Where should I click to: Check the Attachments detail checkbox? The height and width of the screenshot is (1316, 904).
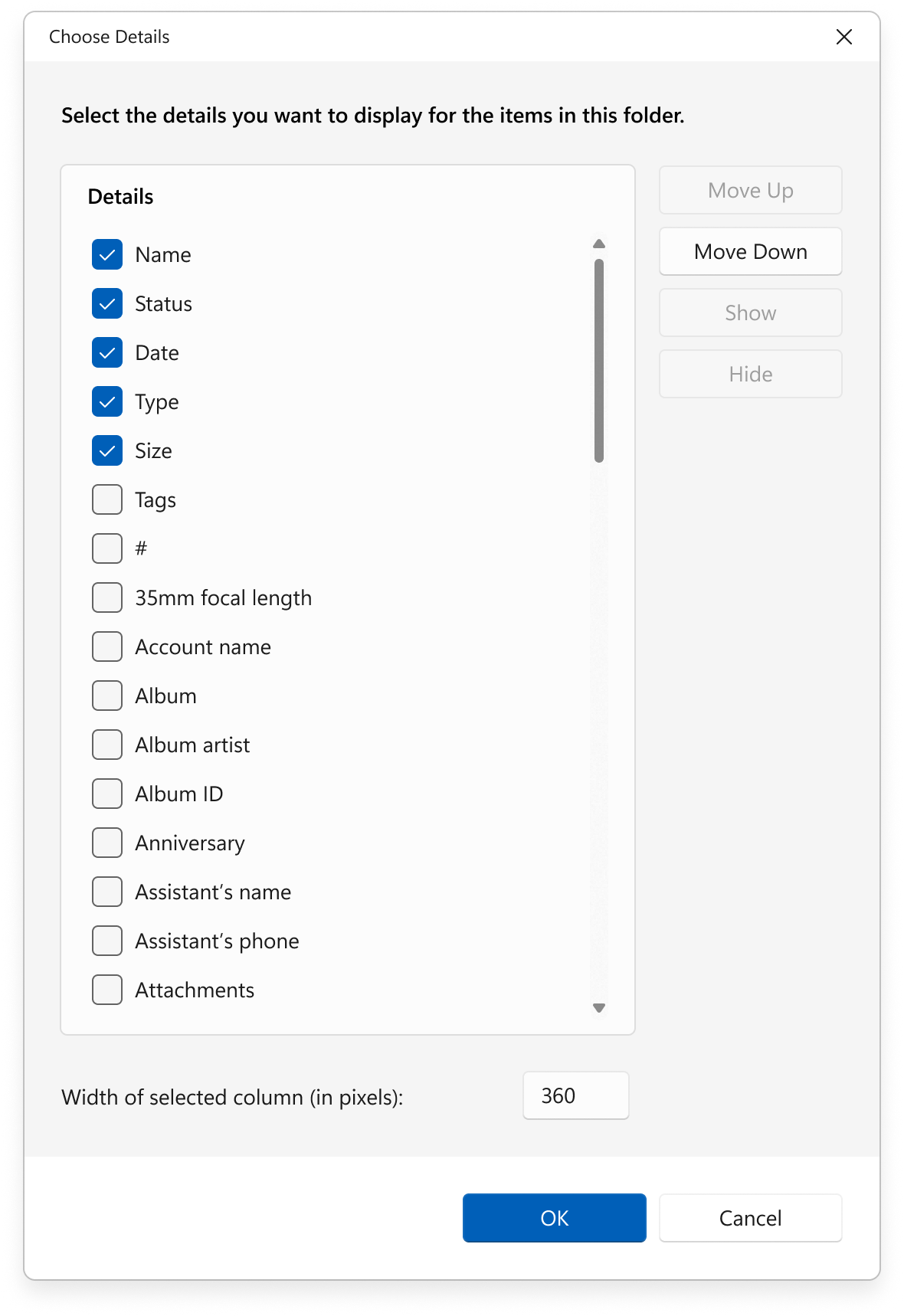[106, 990]
